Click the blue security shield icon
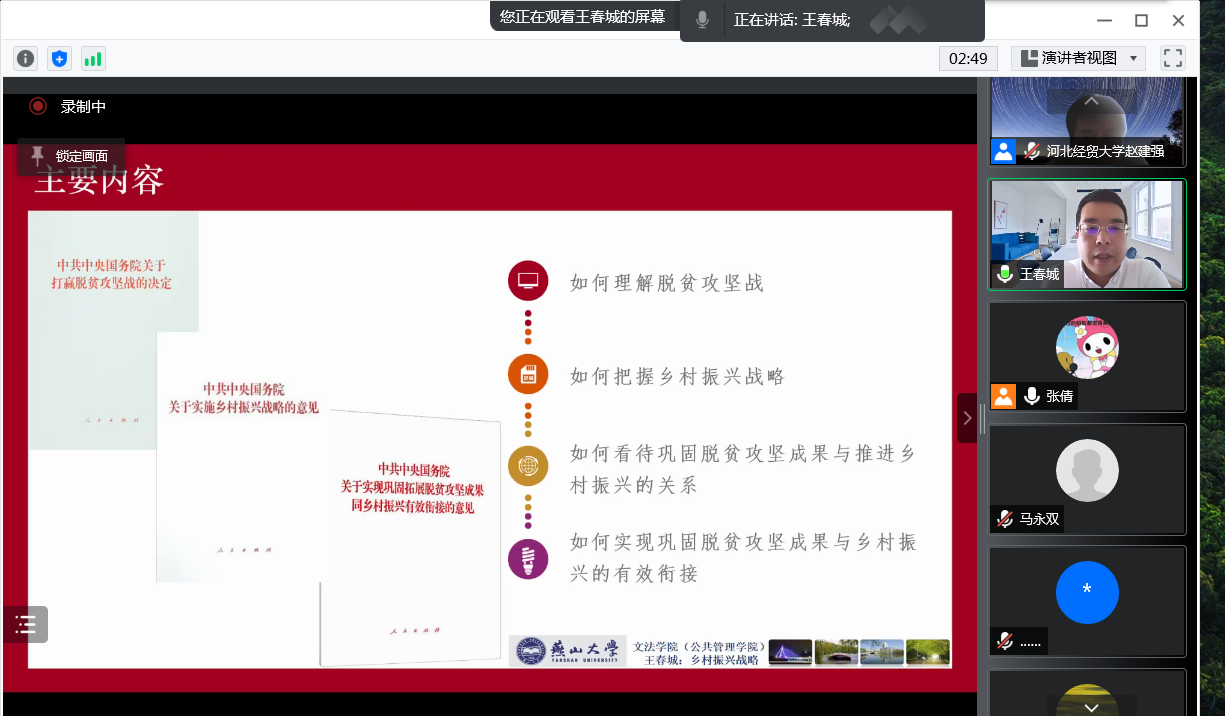Screen dimensions: 1225x716 tap(59, 59)
